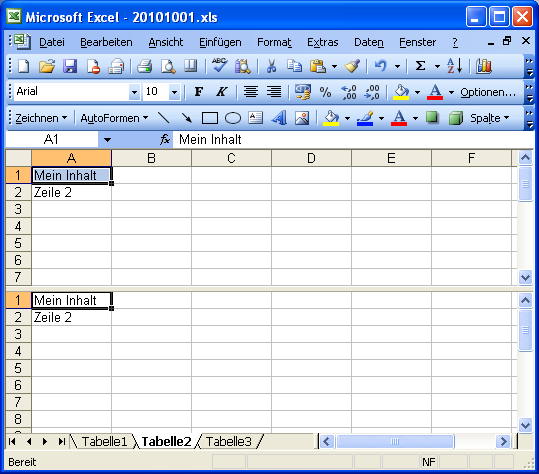Select the Oval drawing tool
The height and width of the screenshot is (474, 539).
233,118
